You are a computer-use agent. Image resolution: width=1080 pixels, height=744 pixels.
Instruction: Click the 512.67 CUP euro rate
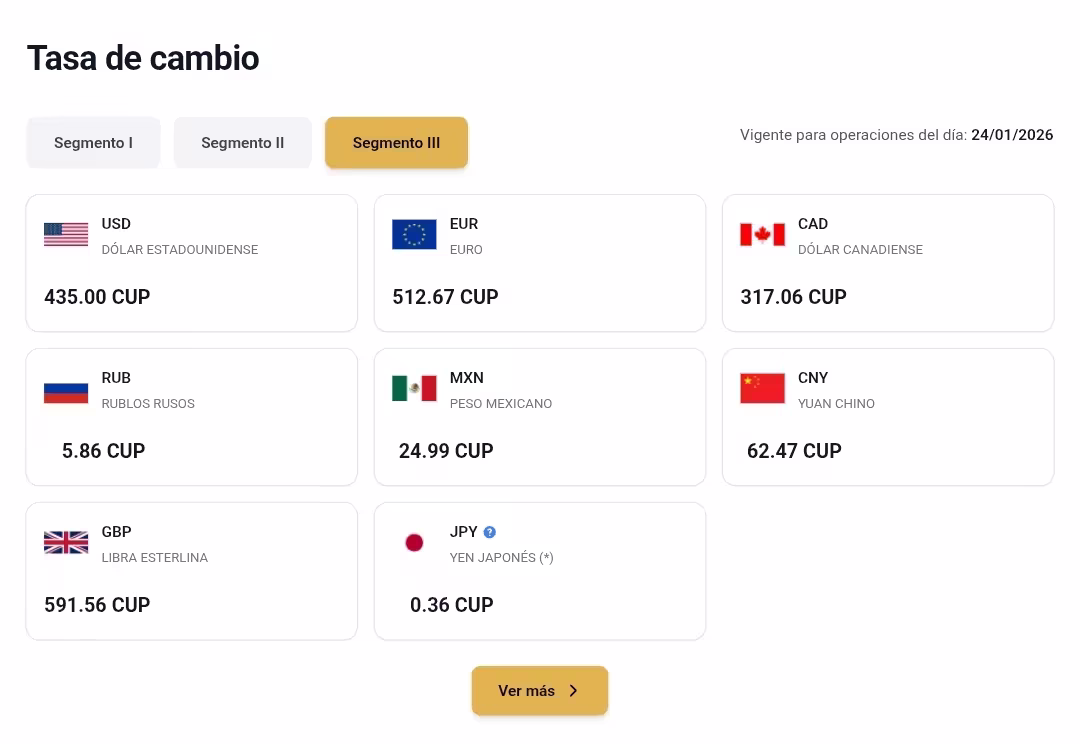point(445,297)
